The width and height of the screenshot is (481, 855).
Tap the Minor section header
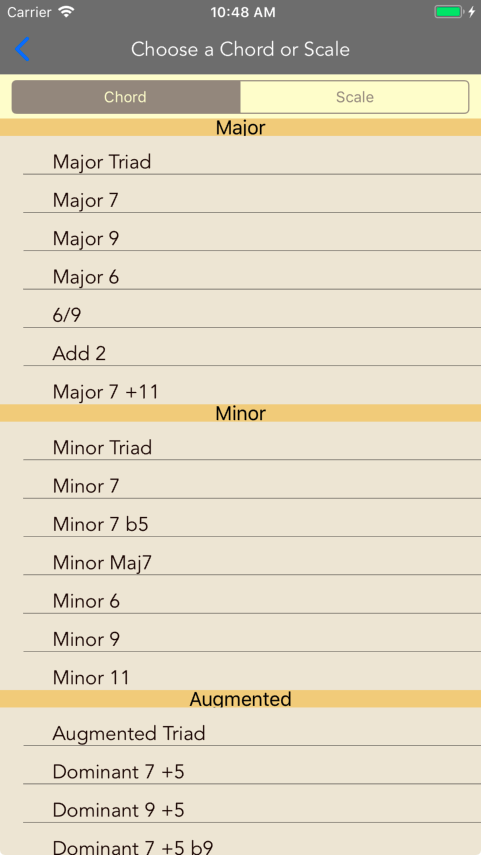point(240,413)
